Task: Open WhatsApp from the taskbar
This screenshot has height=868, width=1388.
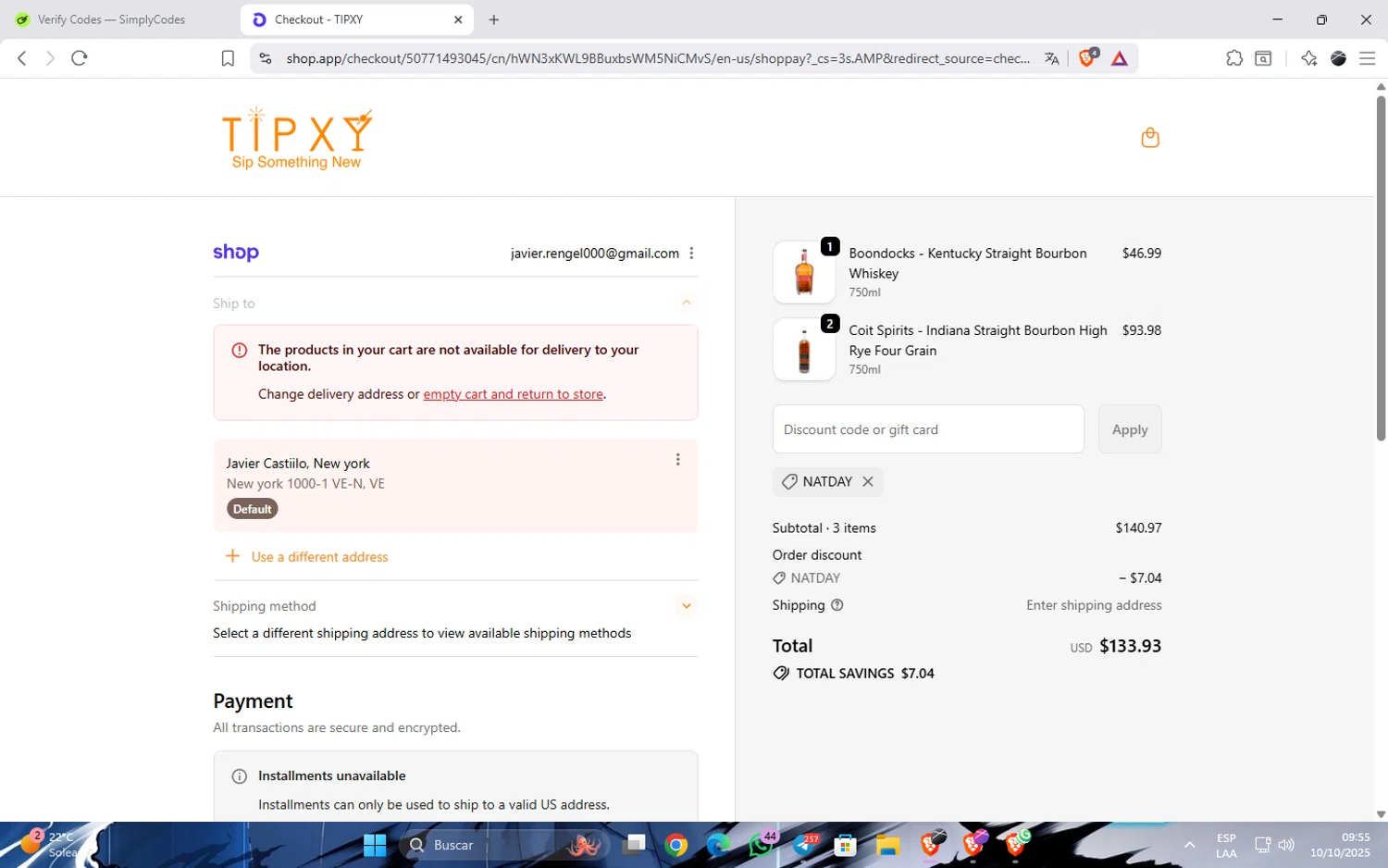Action: pos(762,845)
